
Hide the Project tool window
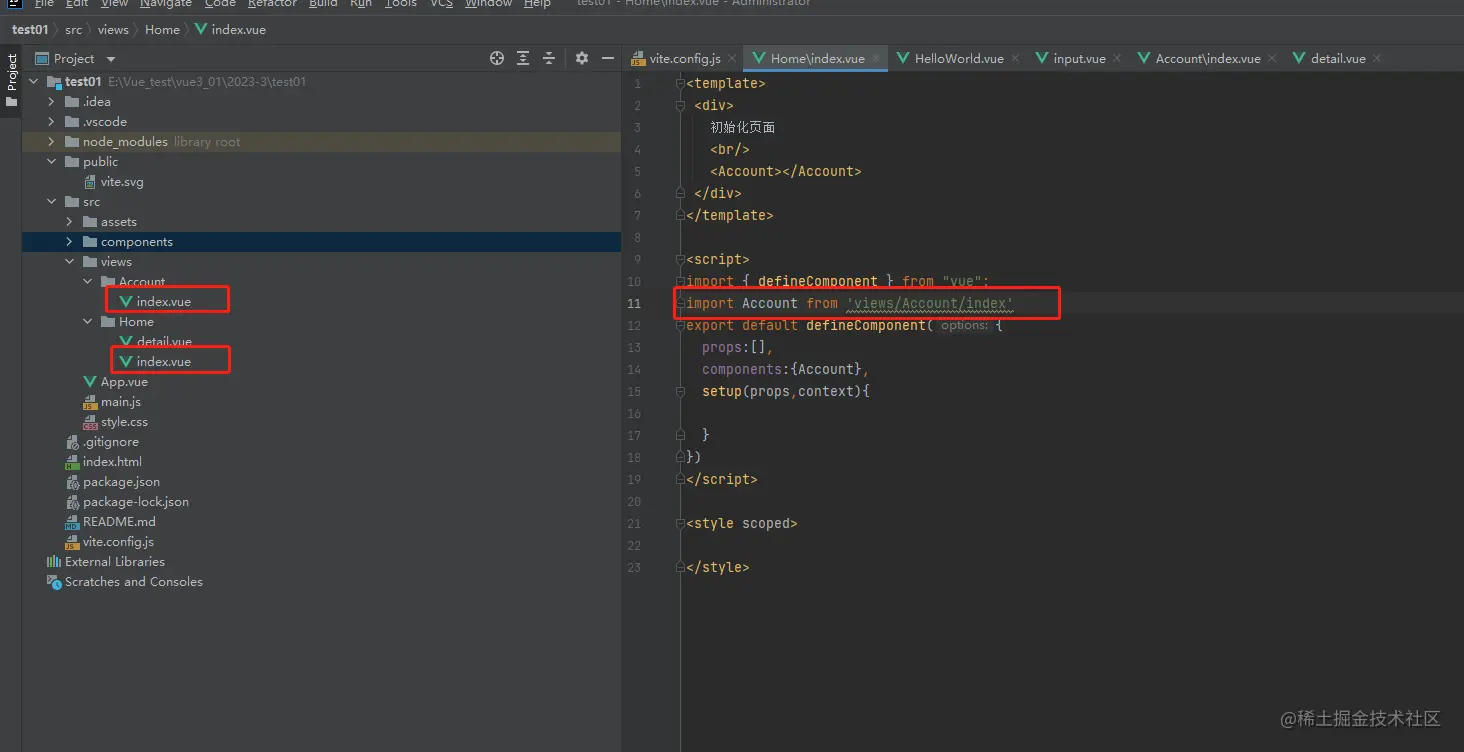(x=607, y=59)
